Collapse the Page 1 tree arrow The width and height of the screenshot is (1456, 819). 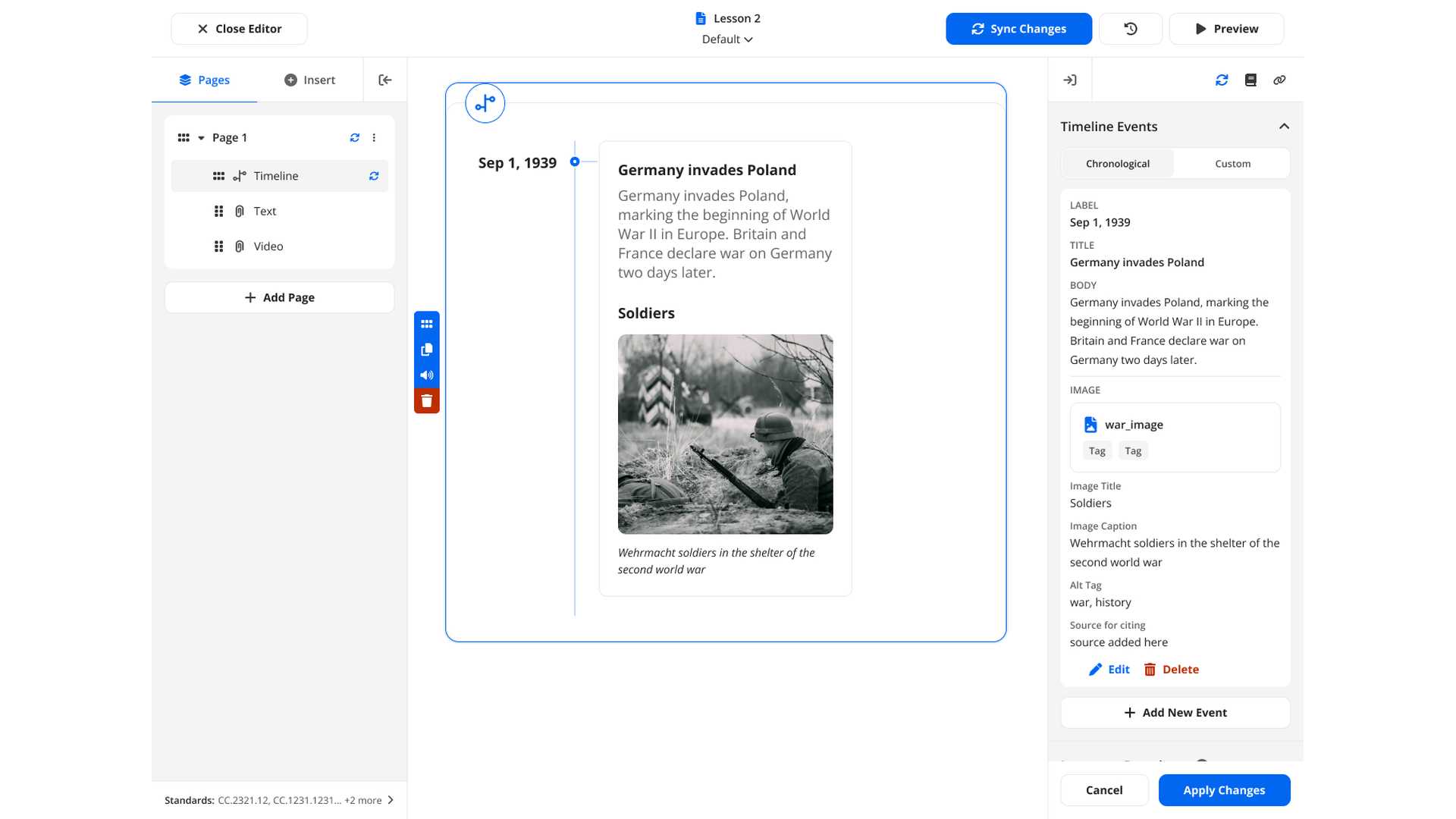[201, 138]
